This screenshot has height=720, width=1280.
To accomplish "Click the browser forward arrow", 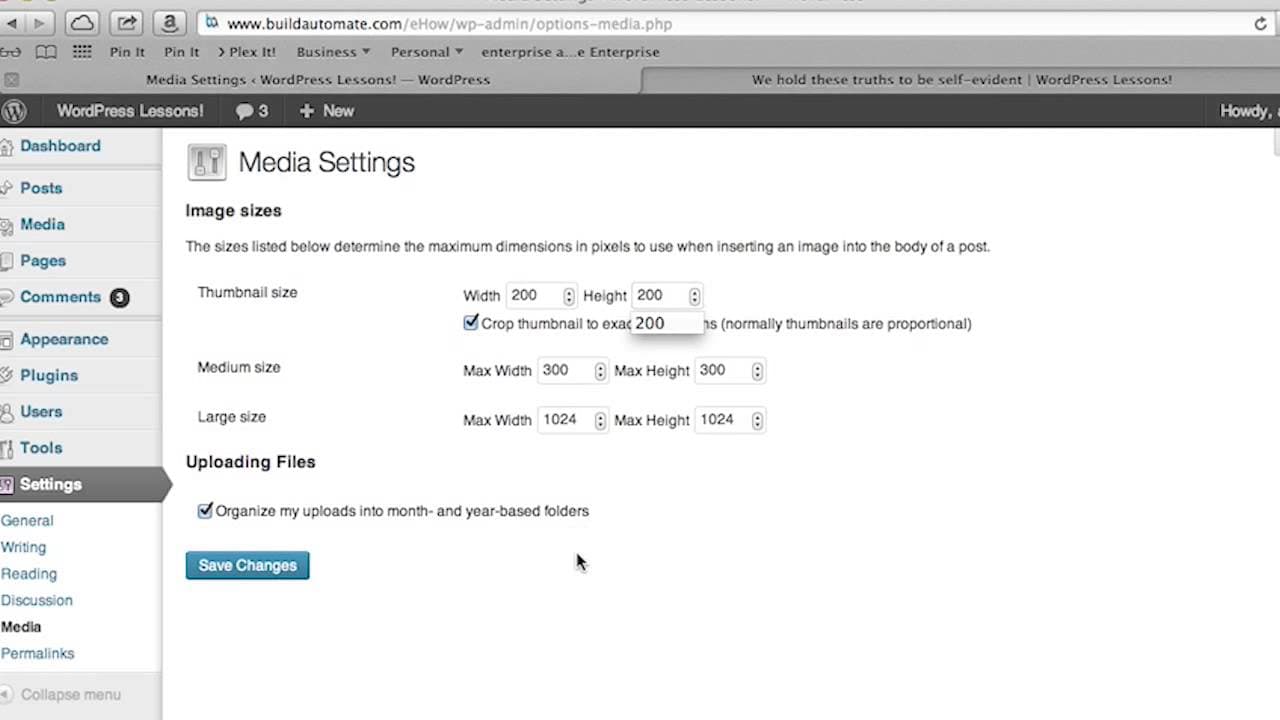I will [x=40, y=23].
